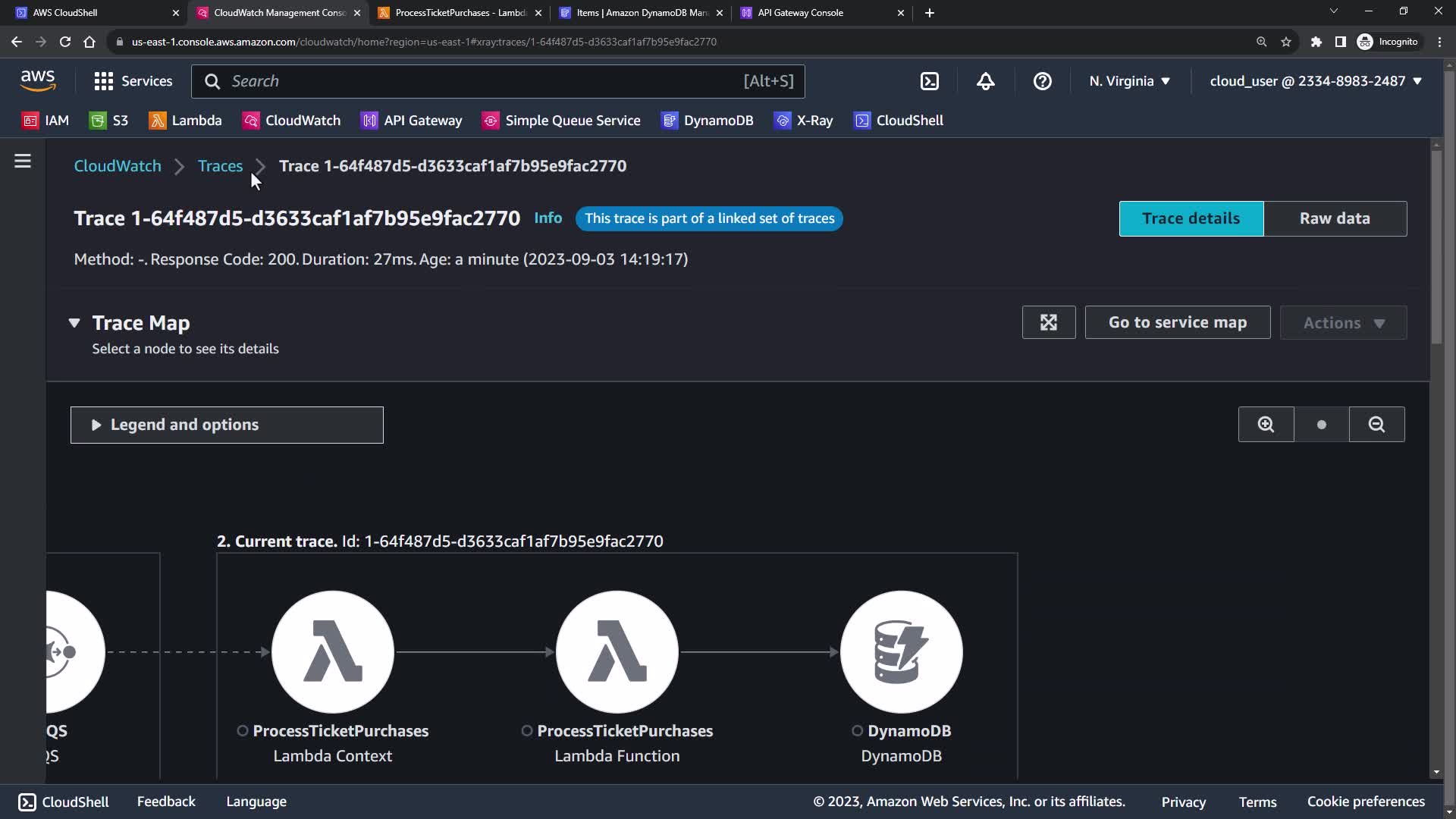Open the hamburger side navigation menu
This screenshot has width=1456, height=819.
(23, 161)
